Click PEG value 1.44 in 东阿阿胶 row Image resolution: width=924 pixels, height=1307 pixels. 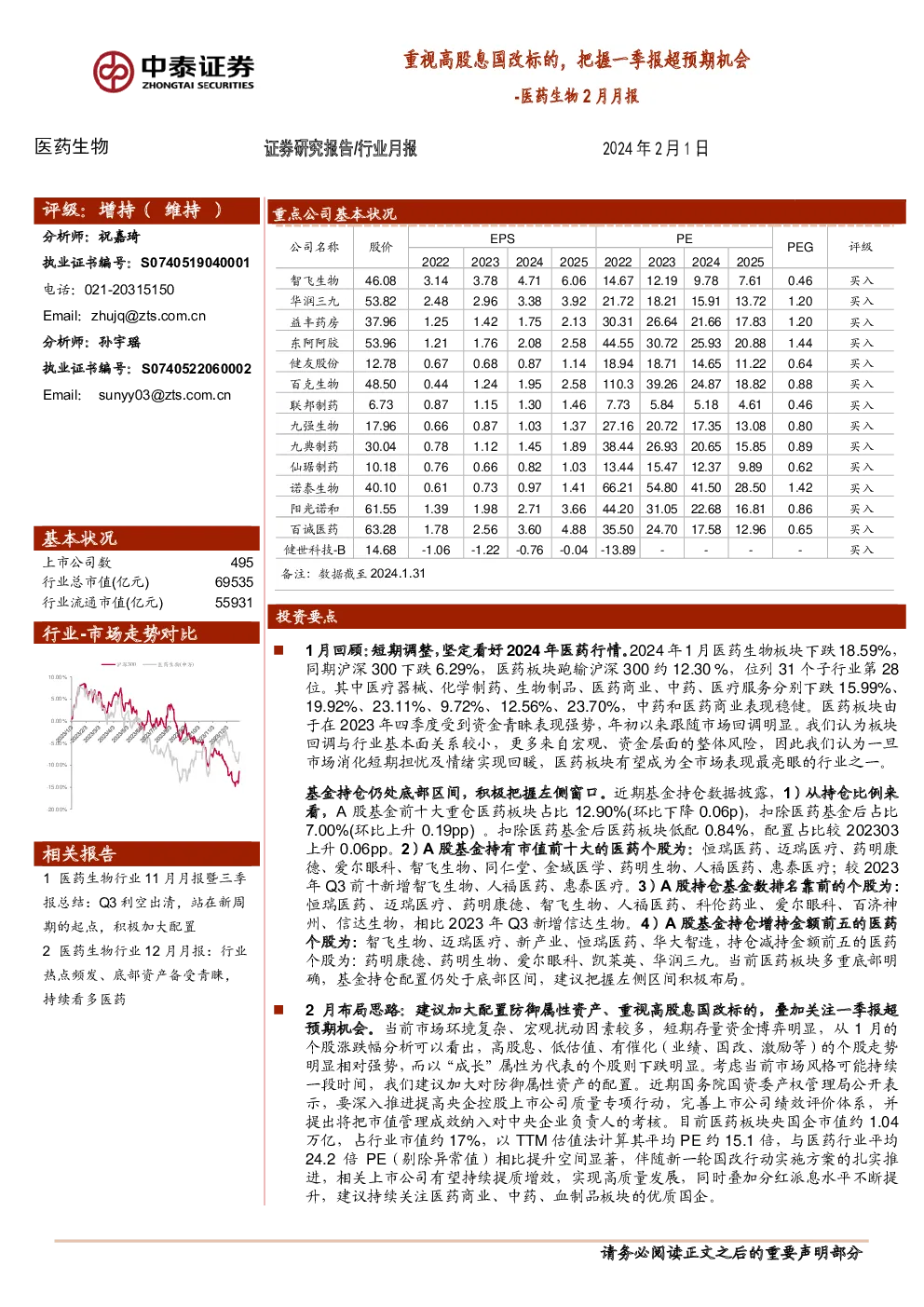[x=800, y=343]
